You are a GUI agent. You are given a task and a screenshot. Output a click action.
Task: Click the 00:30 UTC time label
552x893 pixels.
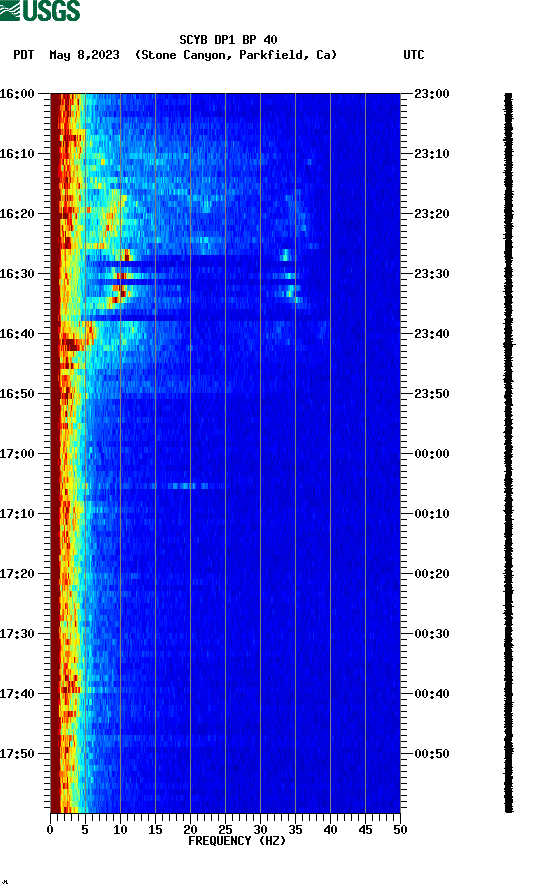[x=432, y=634]
